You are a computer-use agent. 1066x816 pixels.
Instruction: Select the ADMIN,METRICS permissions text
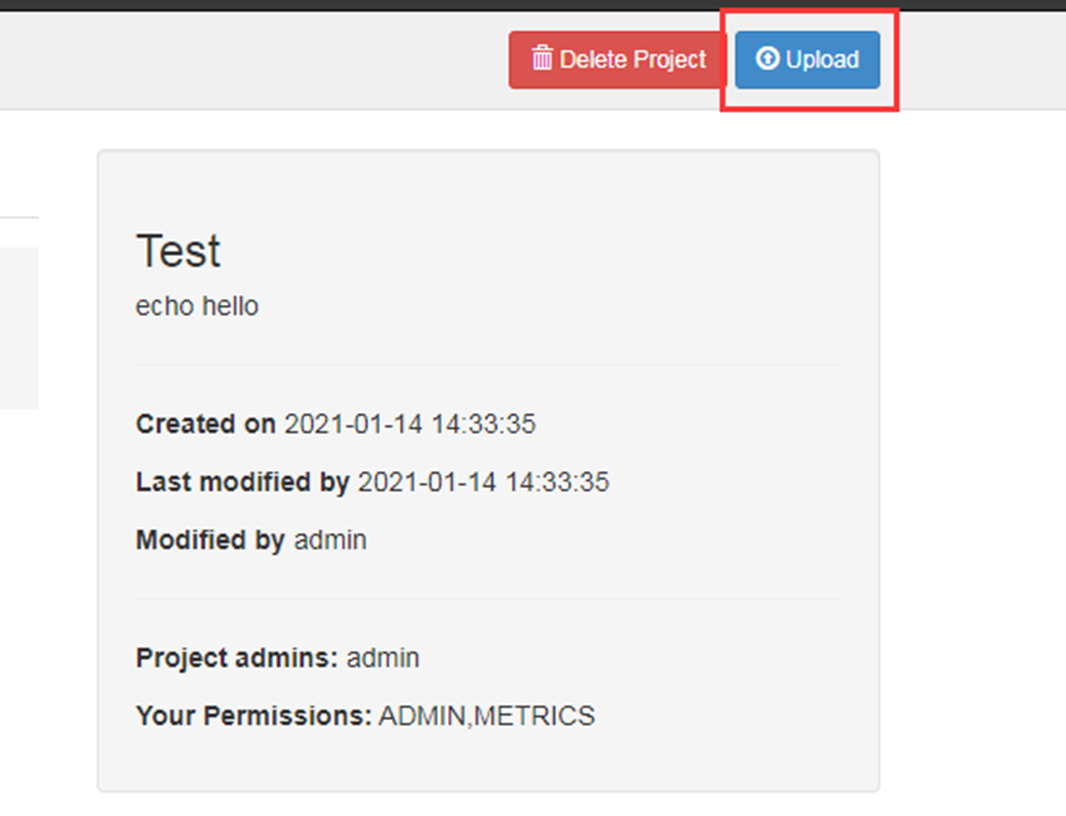(x=487, y=716)
